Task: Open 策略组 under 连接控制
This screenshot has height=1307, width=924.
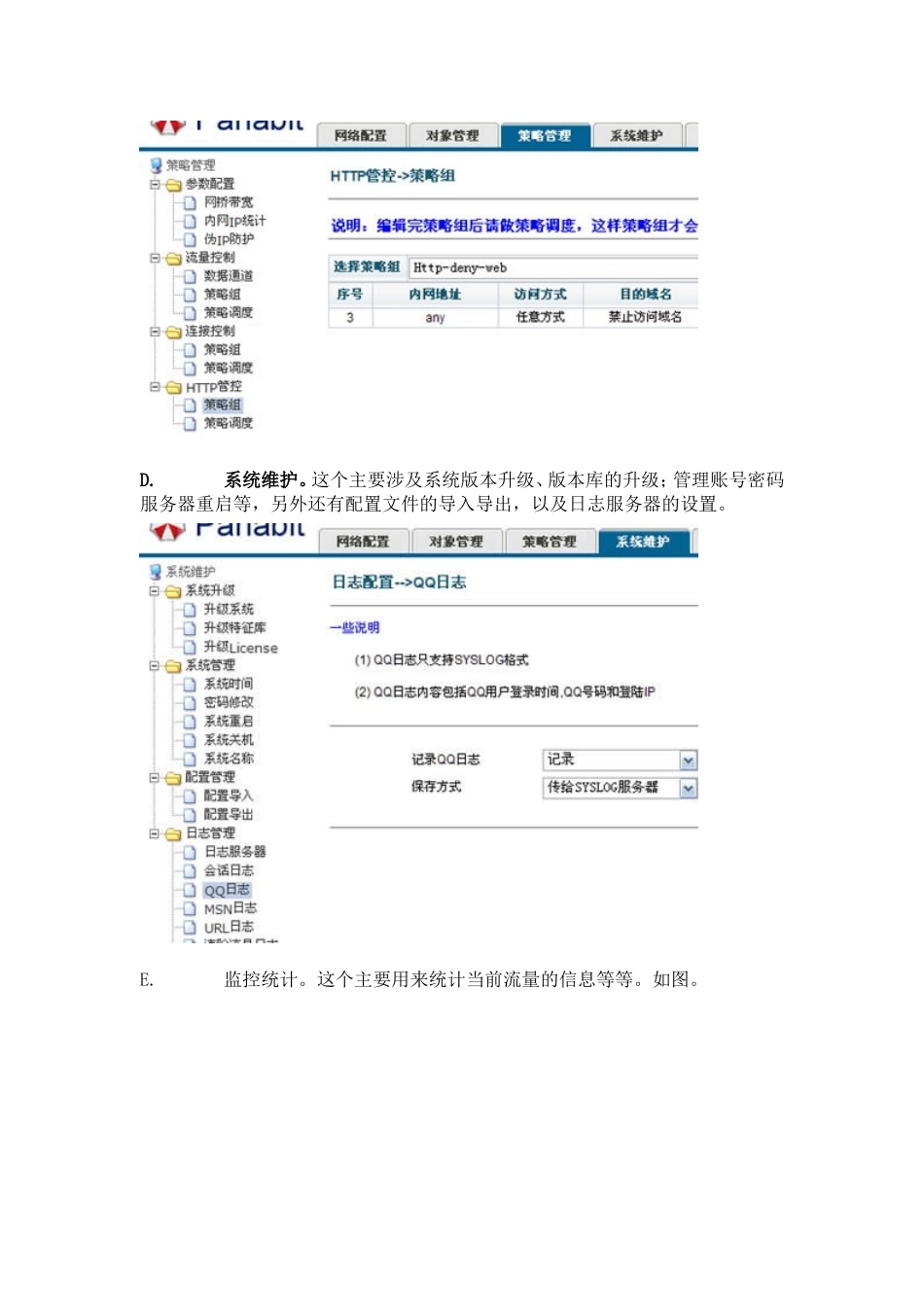Action: (222, 350)
